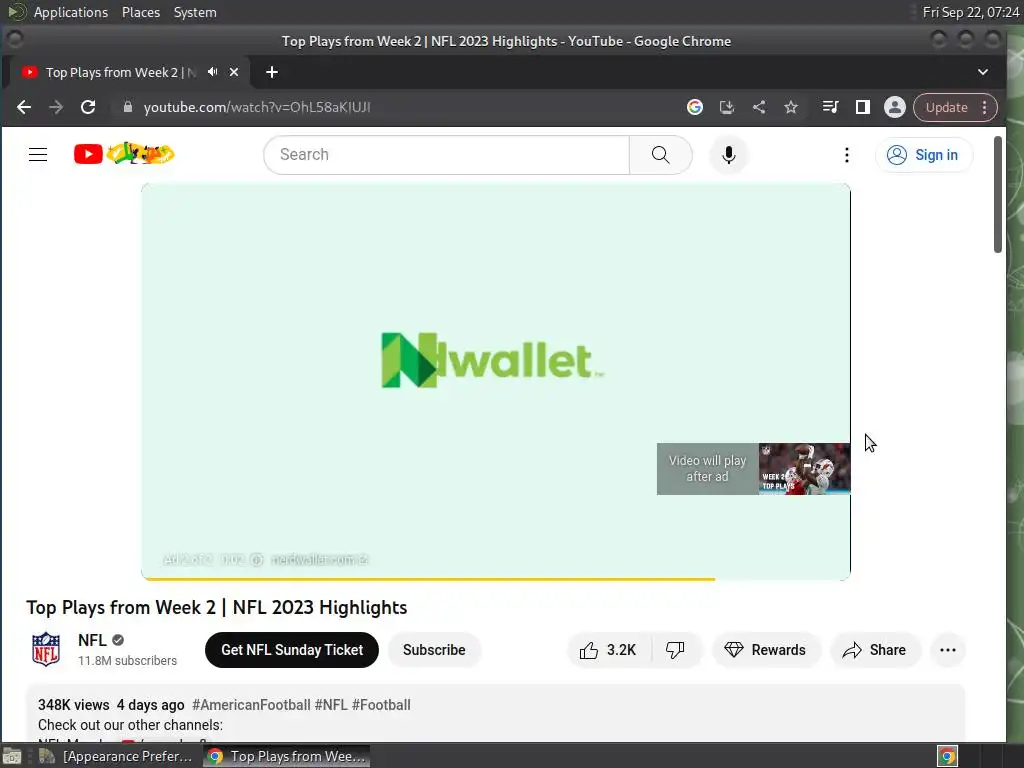Focus the YouTube Search field
Viewport: 1024px width, 768px height.
point(447,155)
